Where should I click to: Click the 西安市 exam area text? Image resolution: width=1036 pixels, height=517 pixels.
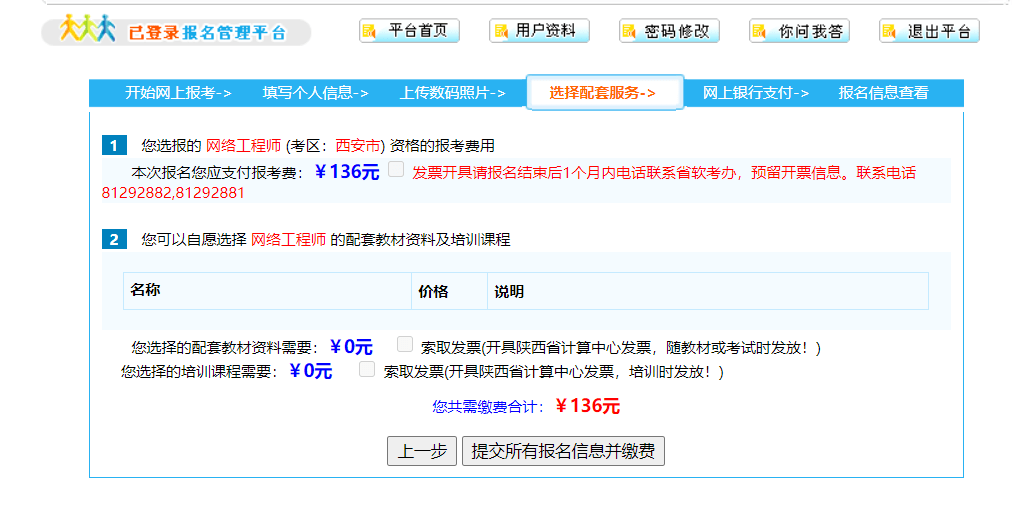(358, 145)
